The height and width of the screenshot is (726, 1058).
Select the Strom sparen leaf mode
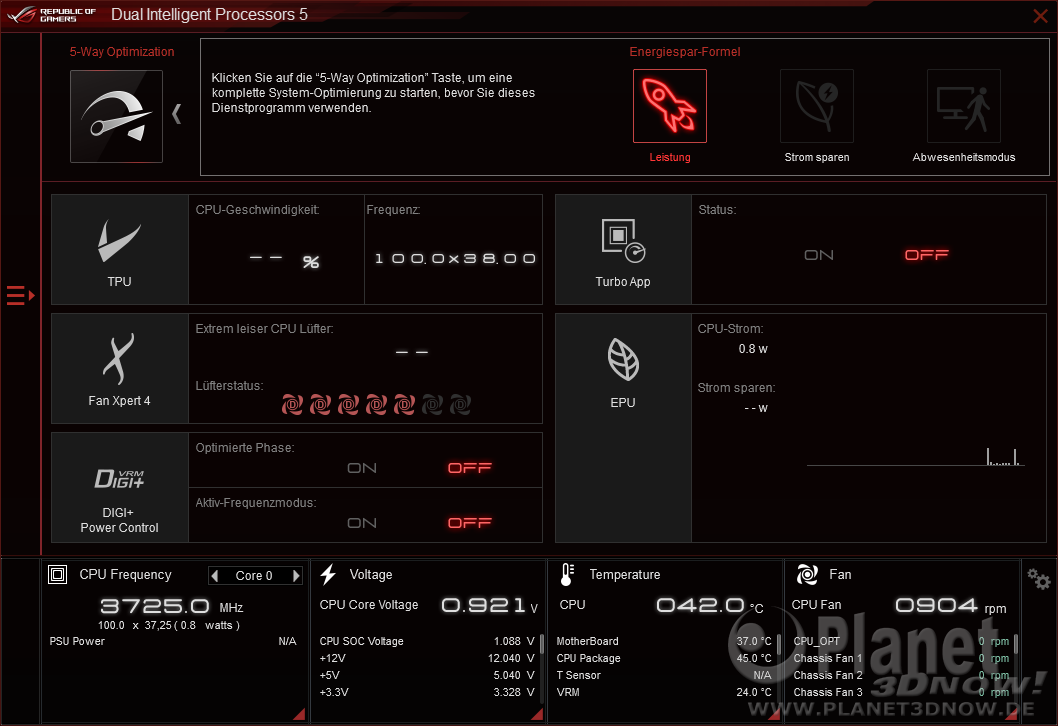pyautogui.click(x=816, y=106)
